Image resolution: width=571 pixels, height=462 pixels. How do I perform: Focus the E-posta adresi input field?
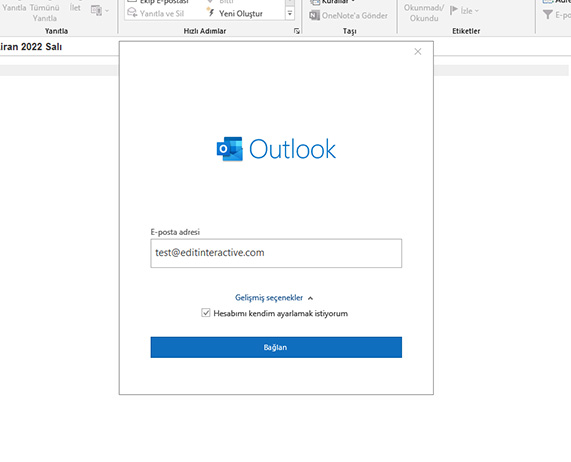276,253
